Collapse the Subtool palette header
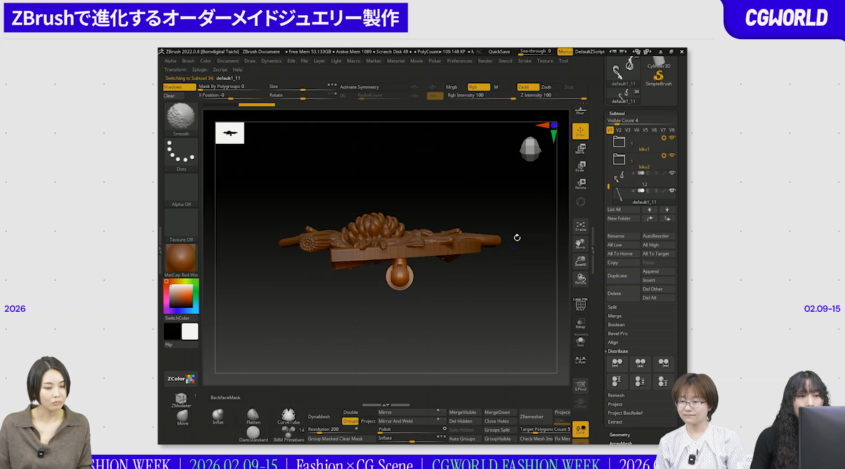 click(x=618, y=113)
